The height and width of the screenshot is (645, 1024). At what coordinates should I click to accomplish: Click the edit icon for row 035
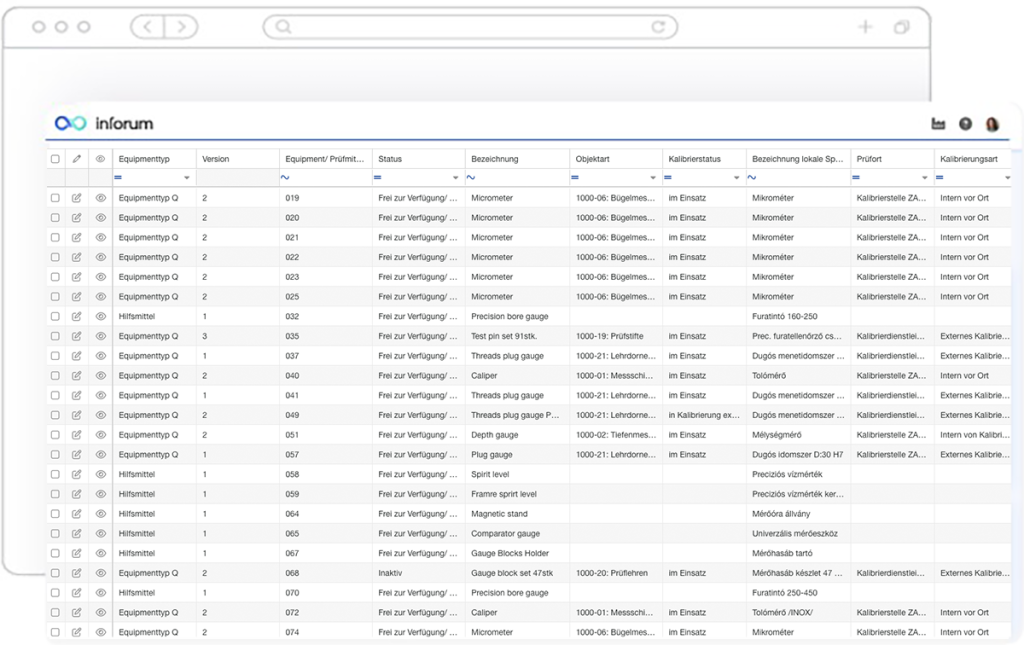[x=77, y=336]
